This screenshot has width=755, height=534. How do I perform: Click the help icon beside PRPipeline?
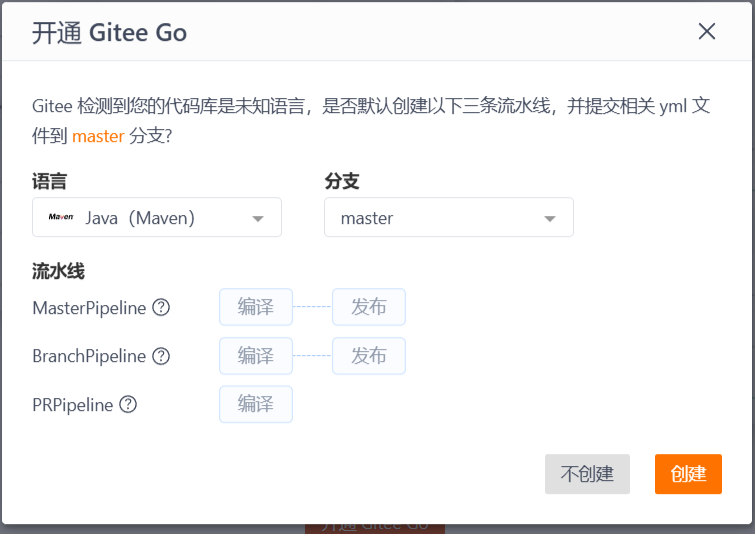128,404
